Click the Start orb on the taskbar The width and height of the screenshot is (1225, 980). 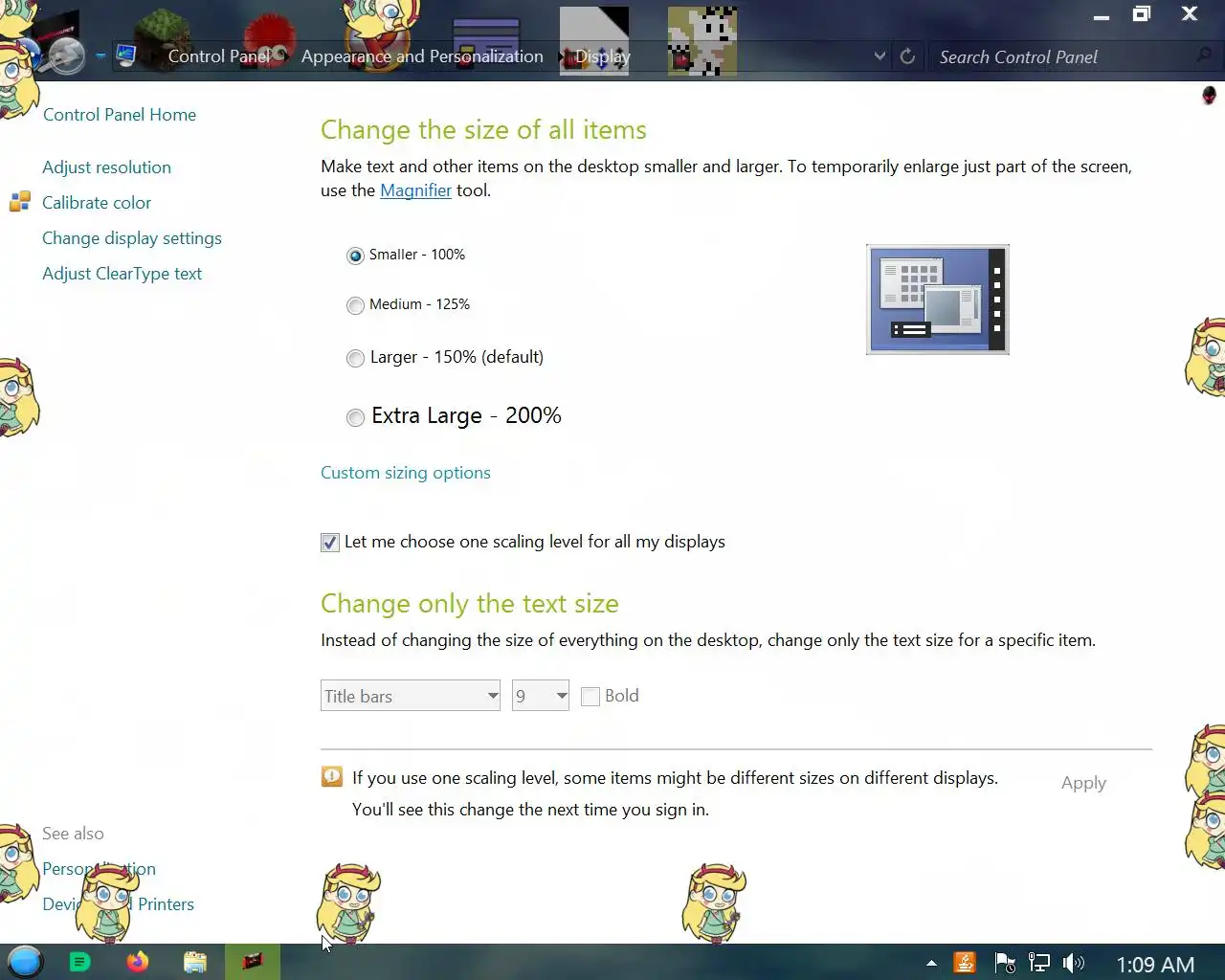pyautogui.click(x=25, y=961)
